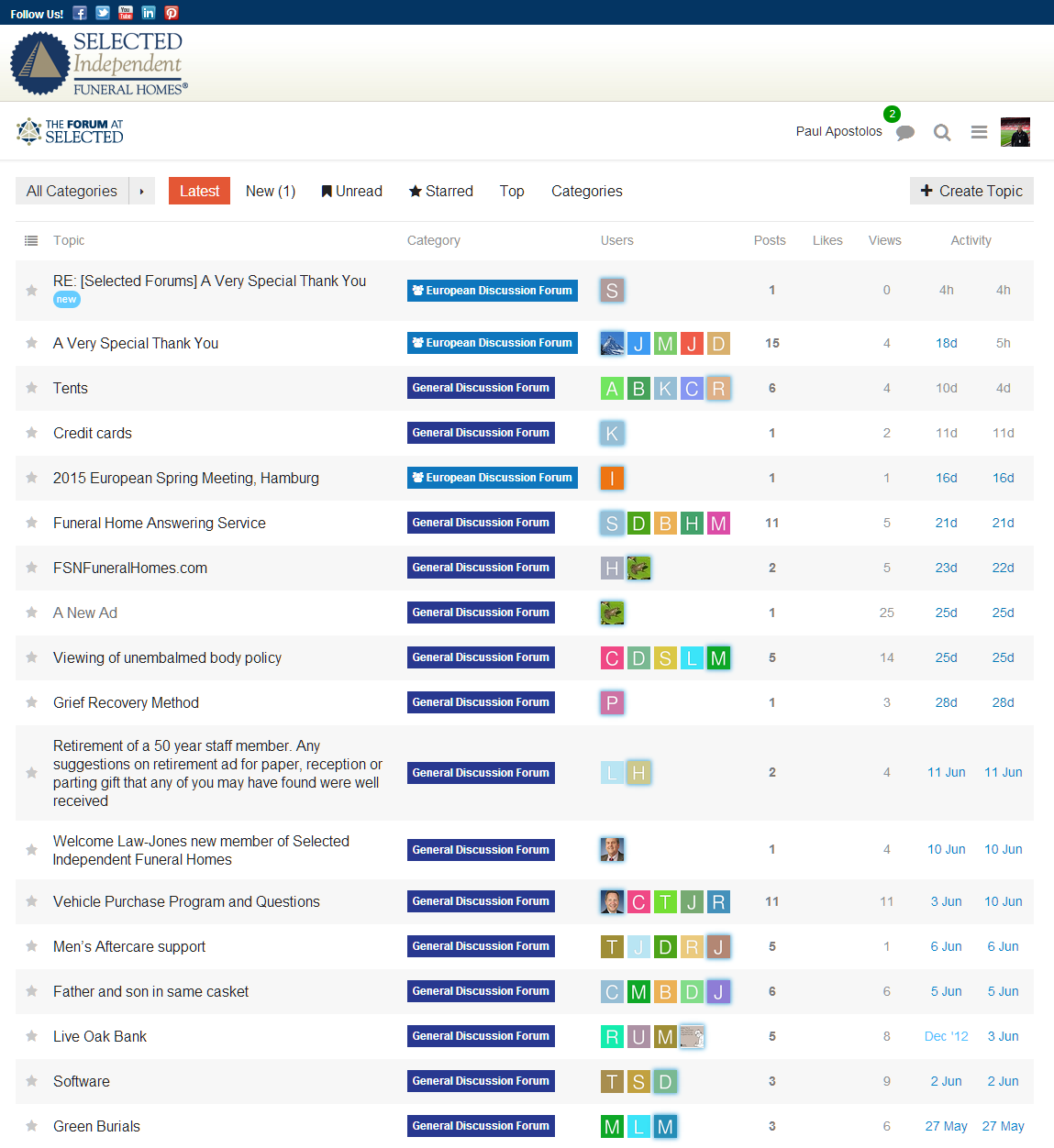The height and width of the screenshot is (1148, 1054).
Task: Click the frog avatar on the FSNFuneralHomes.com row
Action: (638, 568)
